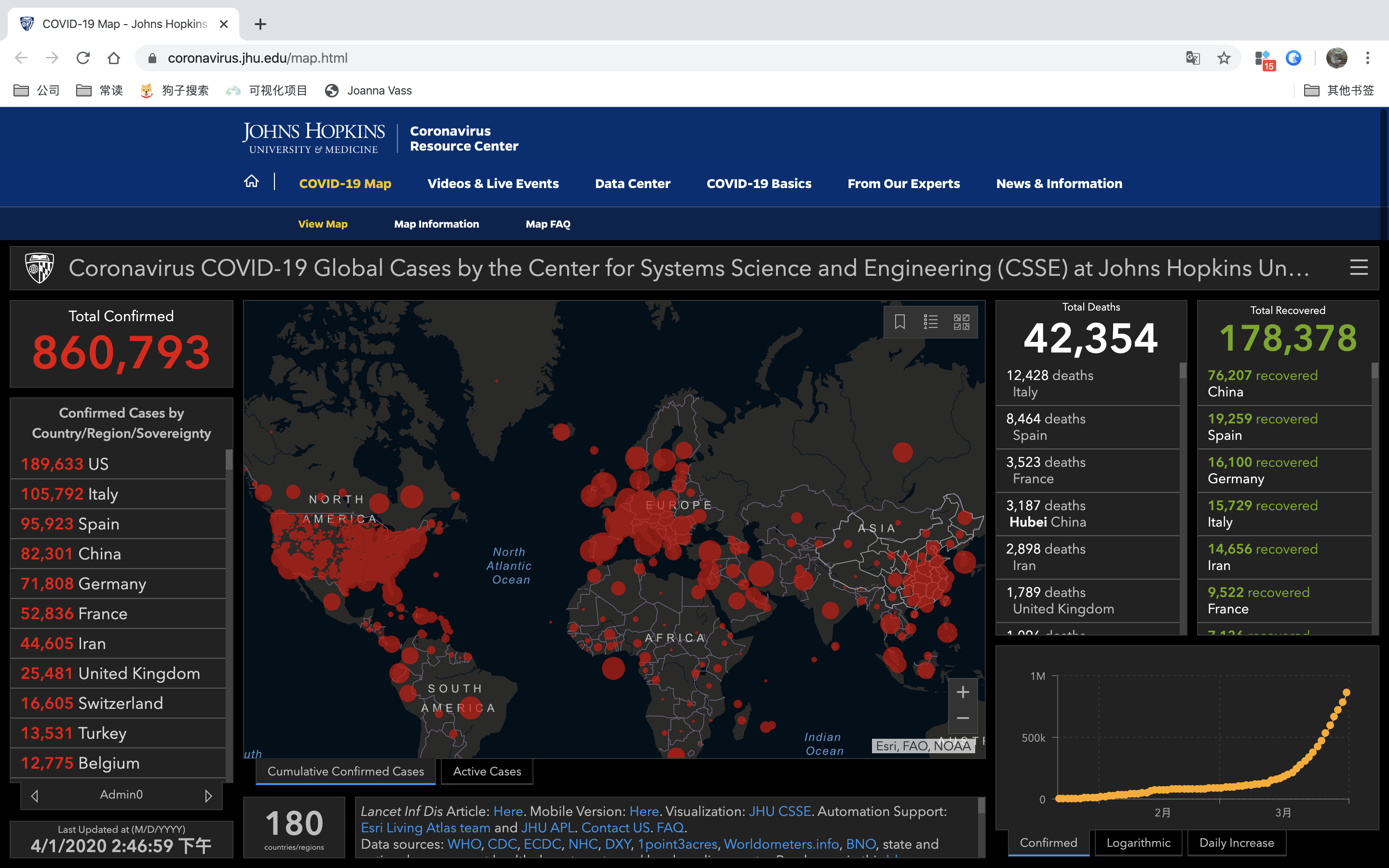Screen dimensions: 1389x868
Task: Select Belgium 12,775 confirmed row
Action: [118, 763]
